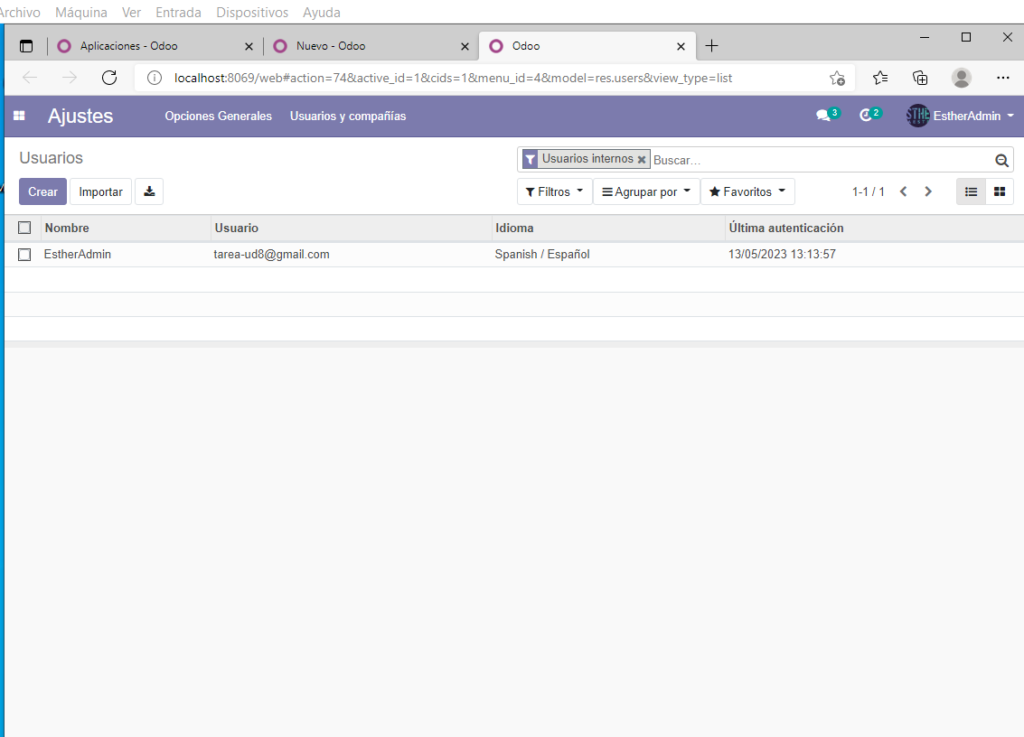1024x737 pixels.
Task: Click the search magnifier icon
Action: pos(1001,160)
